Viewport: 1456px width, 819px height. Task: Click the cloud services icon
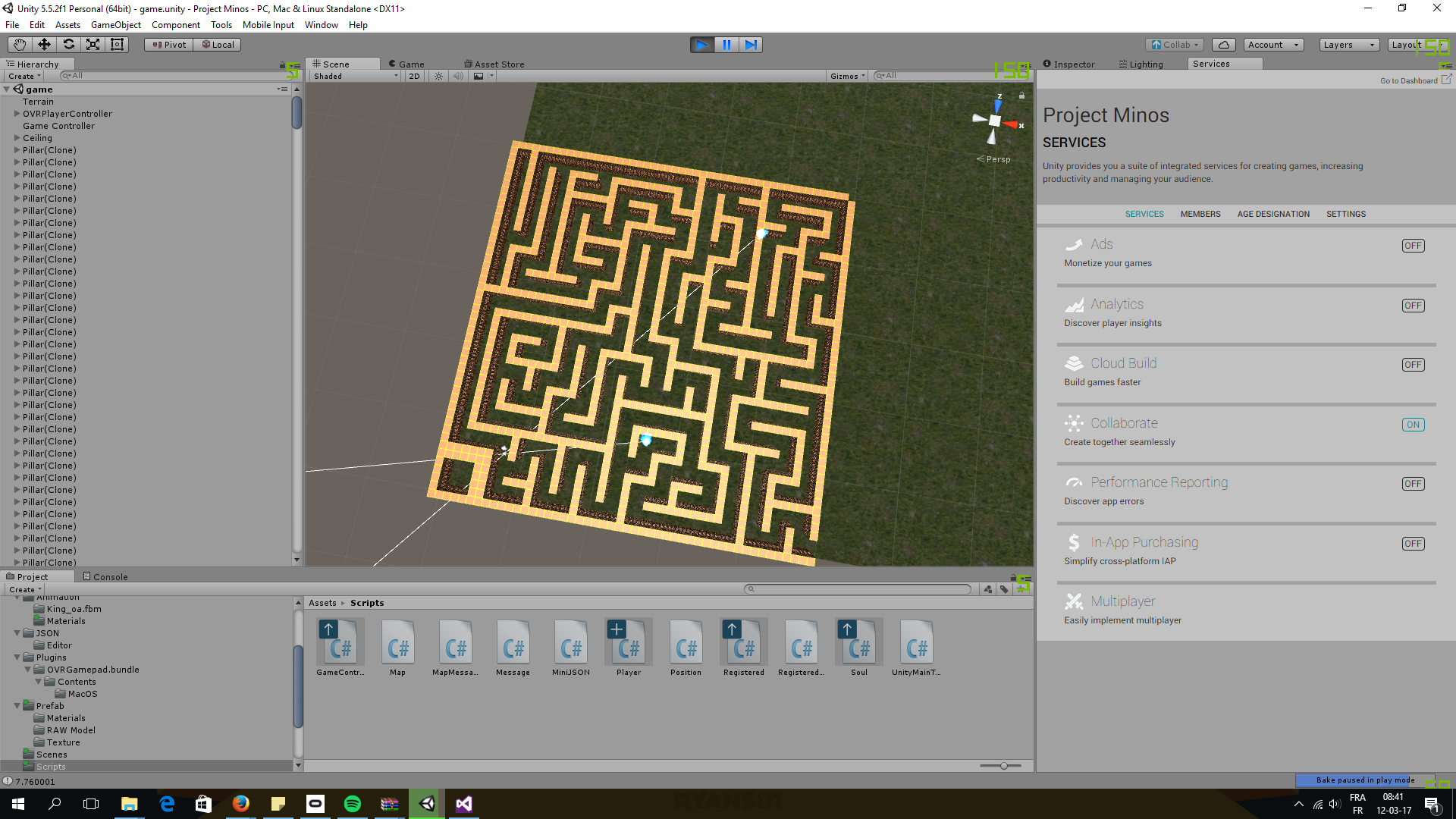[1223, 45]
